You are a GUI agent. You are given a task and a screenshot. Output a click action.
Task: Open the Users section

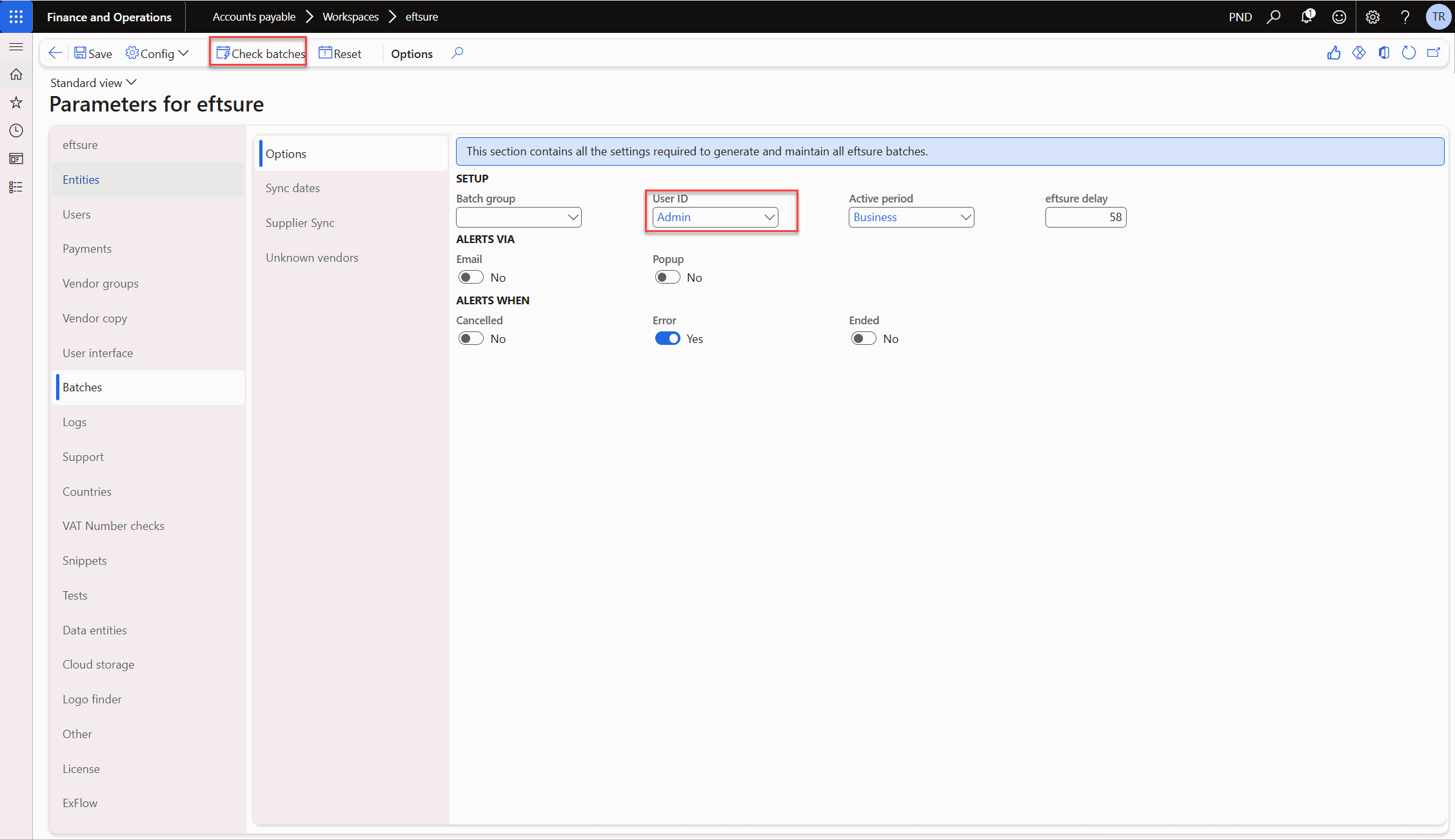click(148, 215)
